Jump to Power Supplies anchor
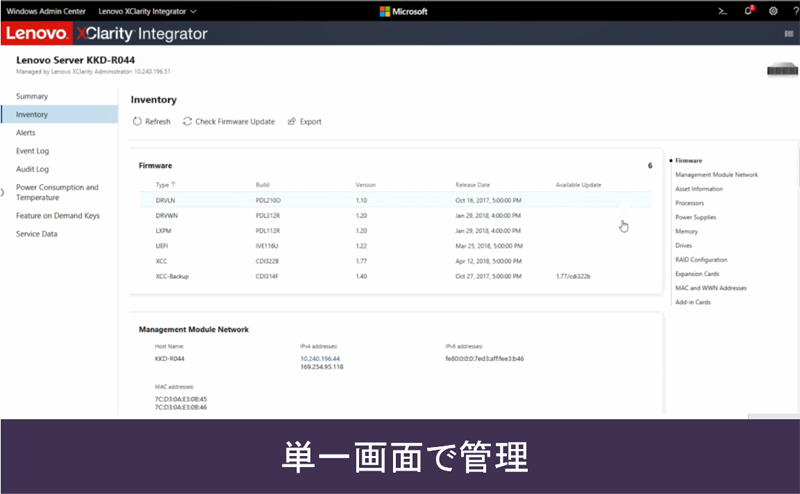This screenshot has height=494, width=800. [695, 217]
